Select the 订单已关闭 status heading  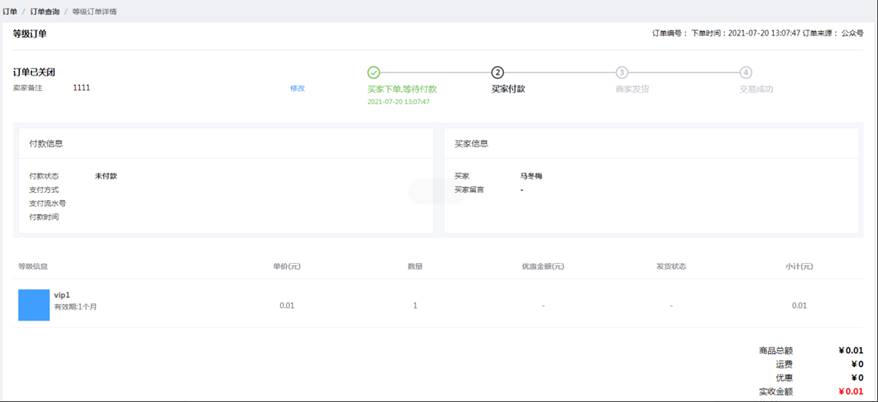click(x=34, y=73)
